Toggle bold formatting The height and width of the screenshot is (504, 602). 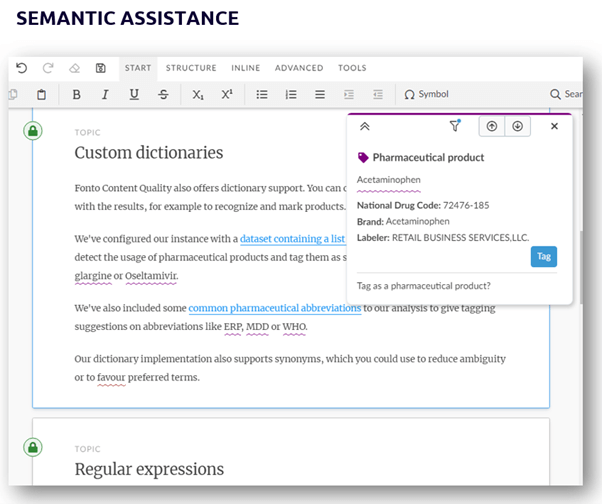click(x=76, y=94)
